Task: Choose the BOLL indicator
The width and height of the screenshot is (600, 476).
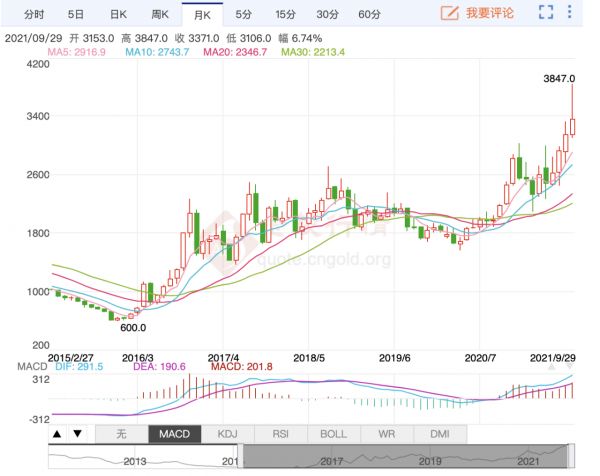Action: [x=333, y=434]
